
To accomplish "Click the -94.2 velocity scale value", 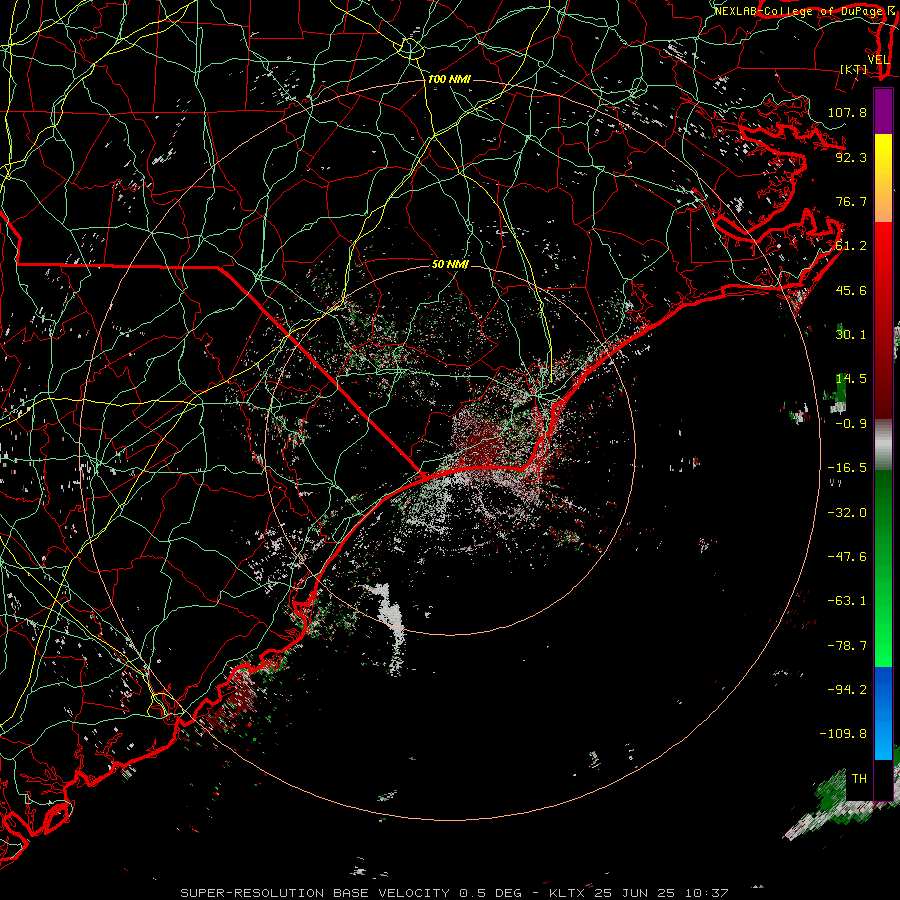I will (x=847, y=690).
